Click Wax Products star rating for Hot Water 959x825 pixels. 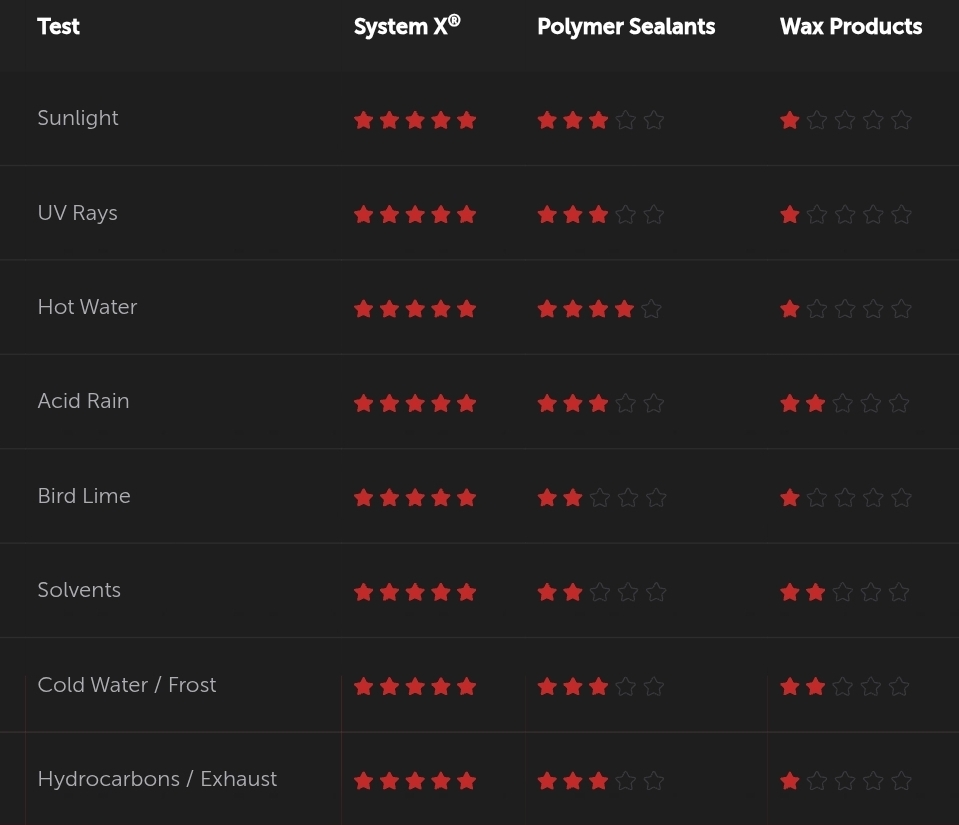pyautogui.click(x=846, y=309)
